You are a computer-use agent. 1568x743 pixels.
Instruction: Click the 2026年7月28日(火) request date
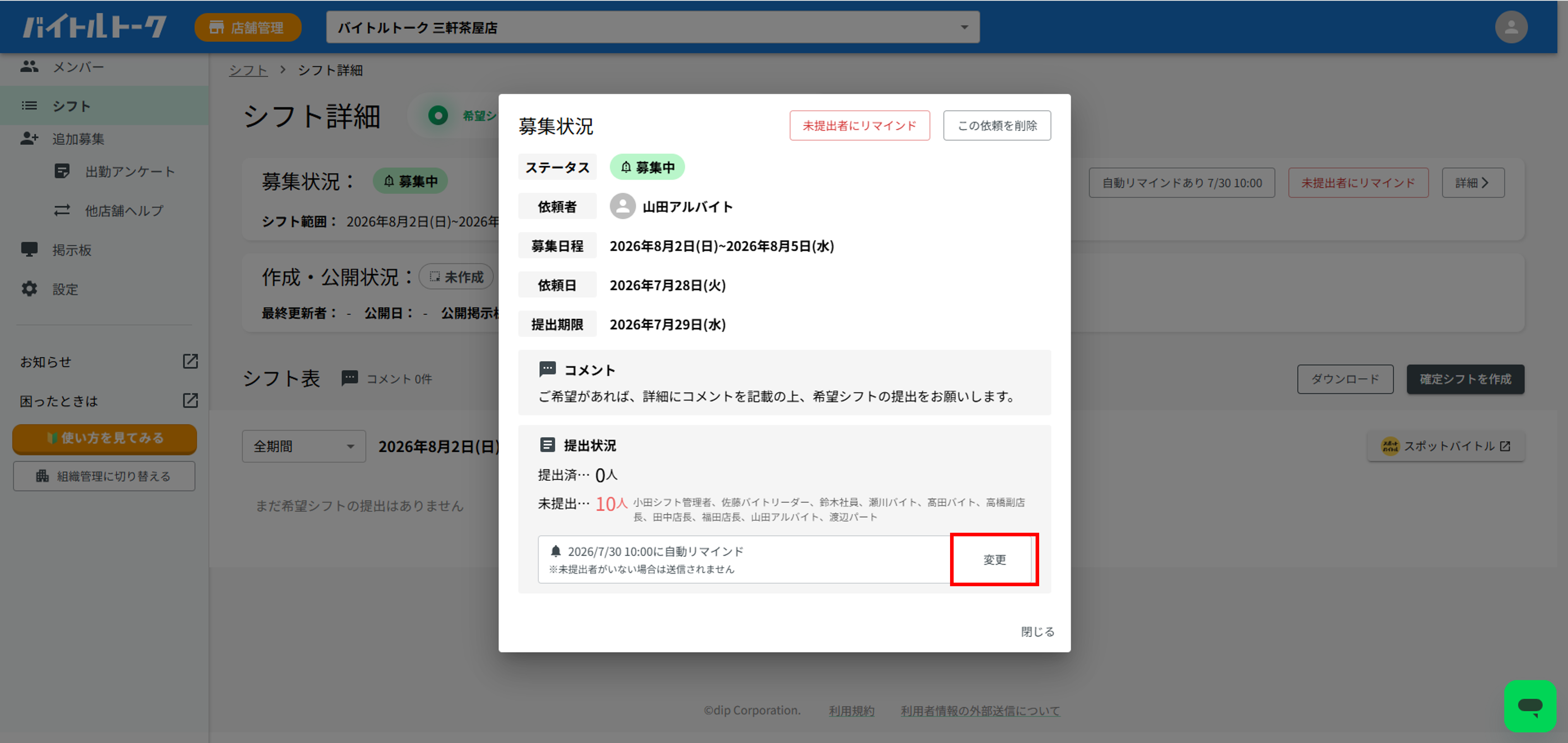coord(668,285)
